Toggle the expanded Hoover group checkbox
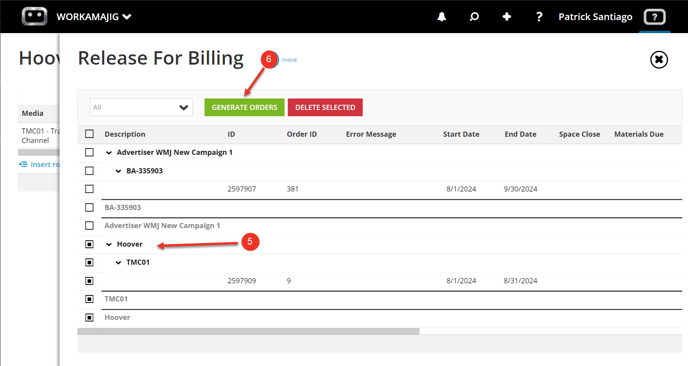 click(89, 244)
